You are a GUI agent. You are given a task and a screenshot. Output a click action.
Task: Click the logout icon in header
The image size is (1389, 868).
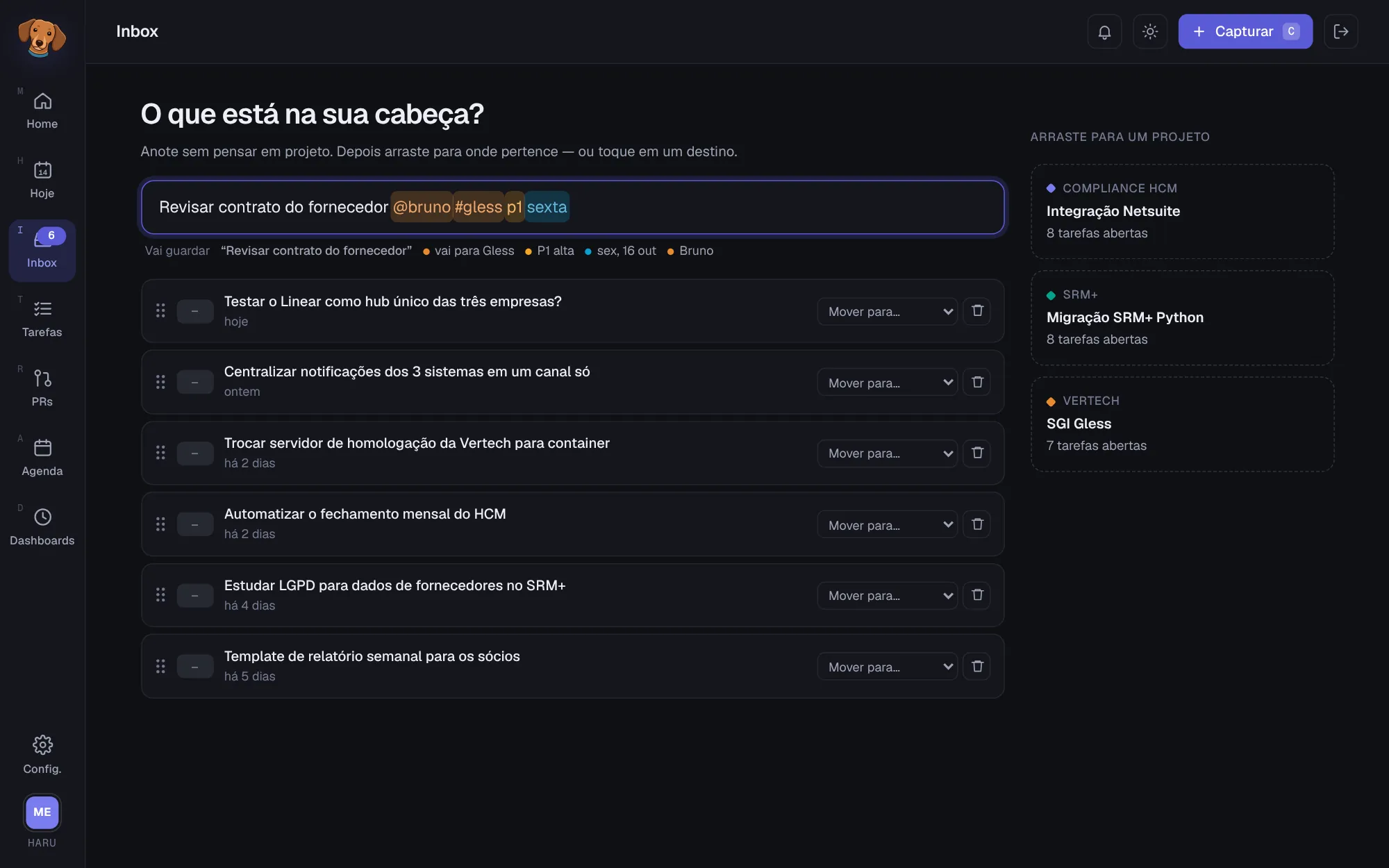[x=1341, y=31]
